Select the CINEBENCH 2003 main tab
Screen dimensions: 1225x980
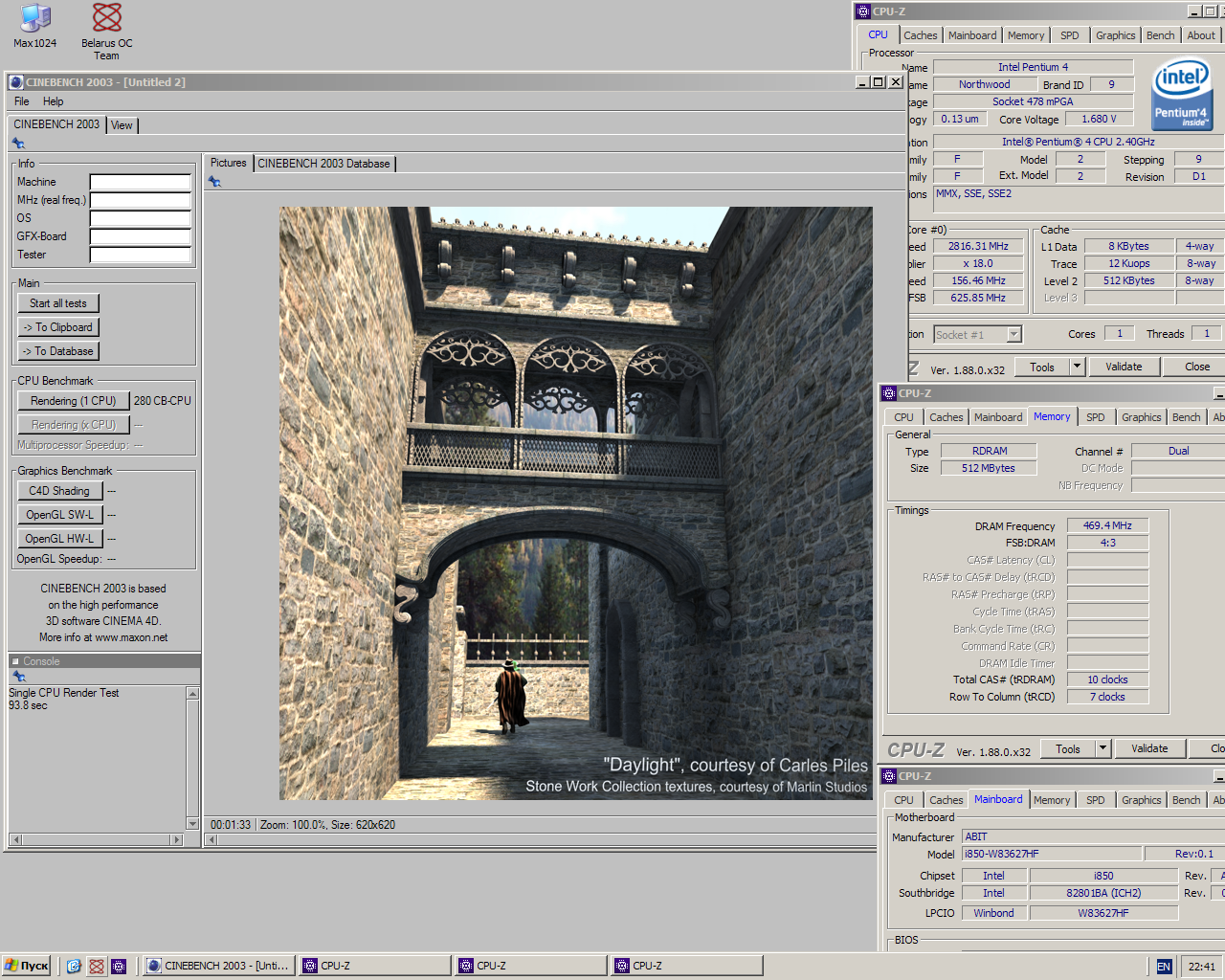tap(56, 124)
